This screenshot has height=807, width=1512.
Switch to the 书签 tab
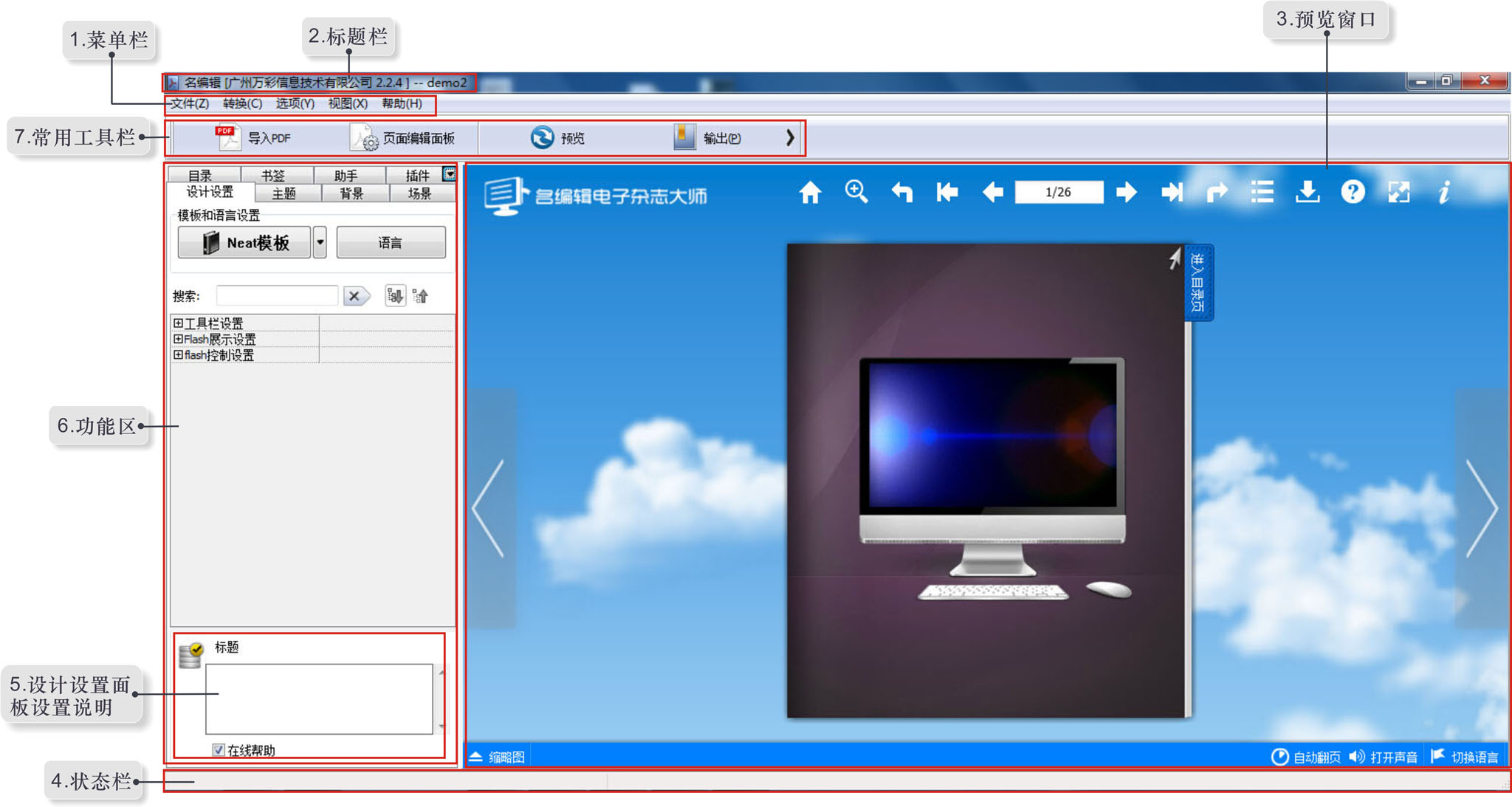(x=273, y=175)
